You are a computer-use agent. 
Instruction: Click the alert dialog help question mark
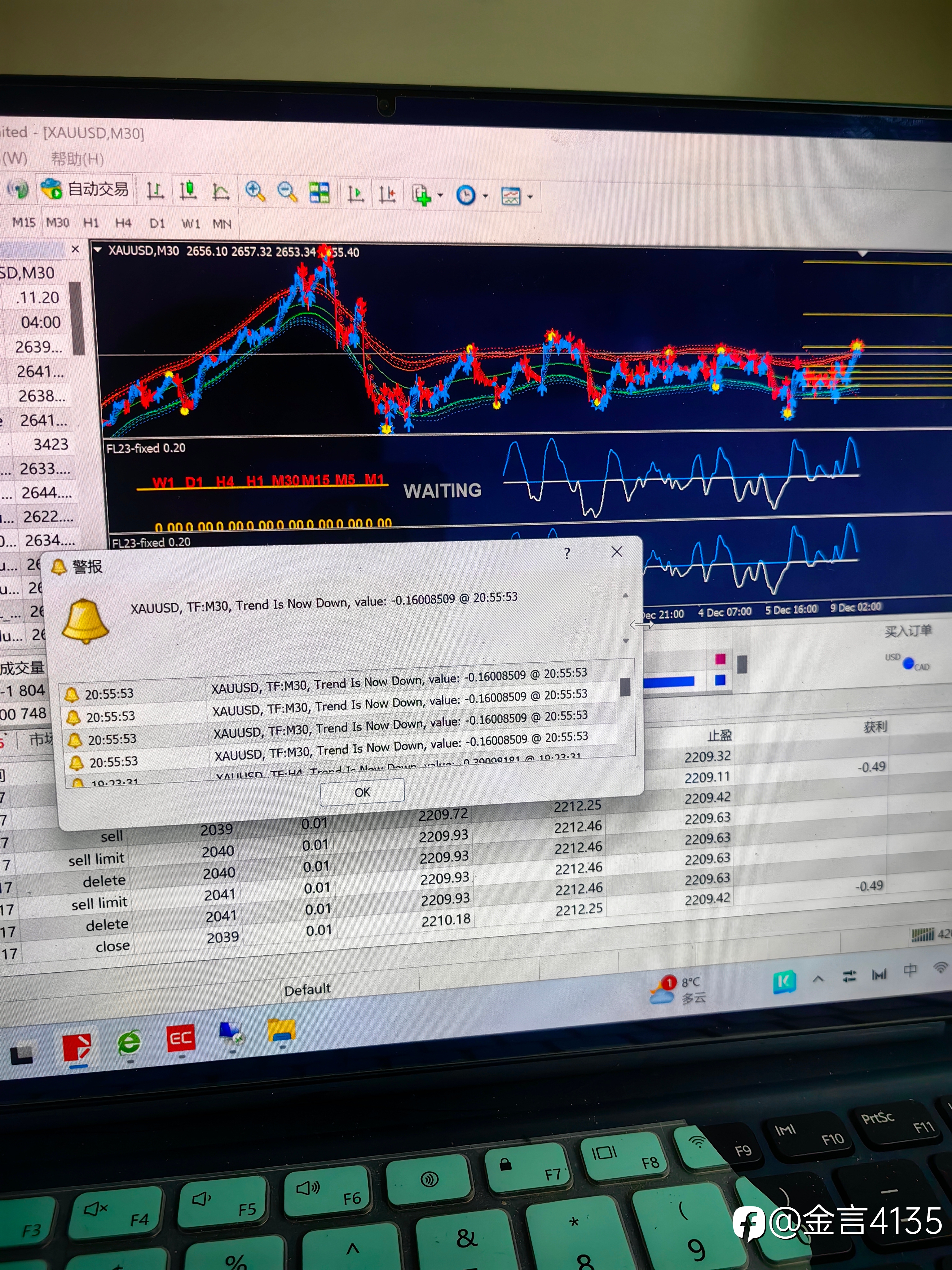click(x=567, y=553)
